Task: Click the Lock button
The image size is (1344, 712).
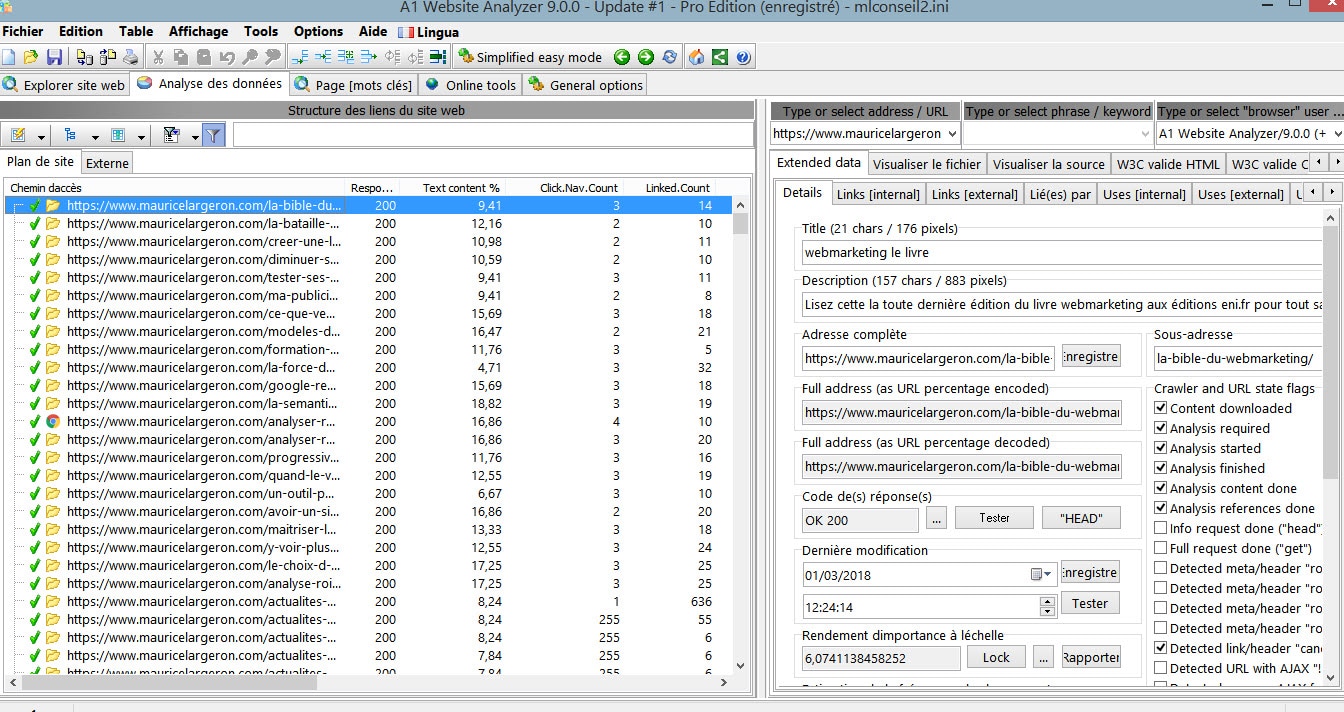Action: (996, 657)
